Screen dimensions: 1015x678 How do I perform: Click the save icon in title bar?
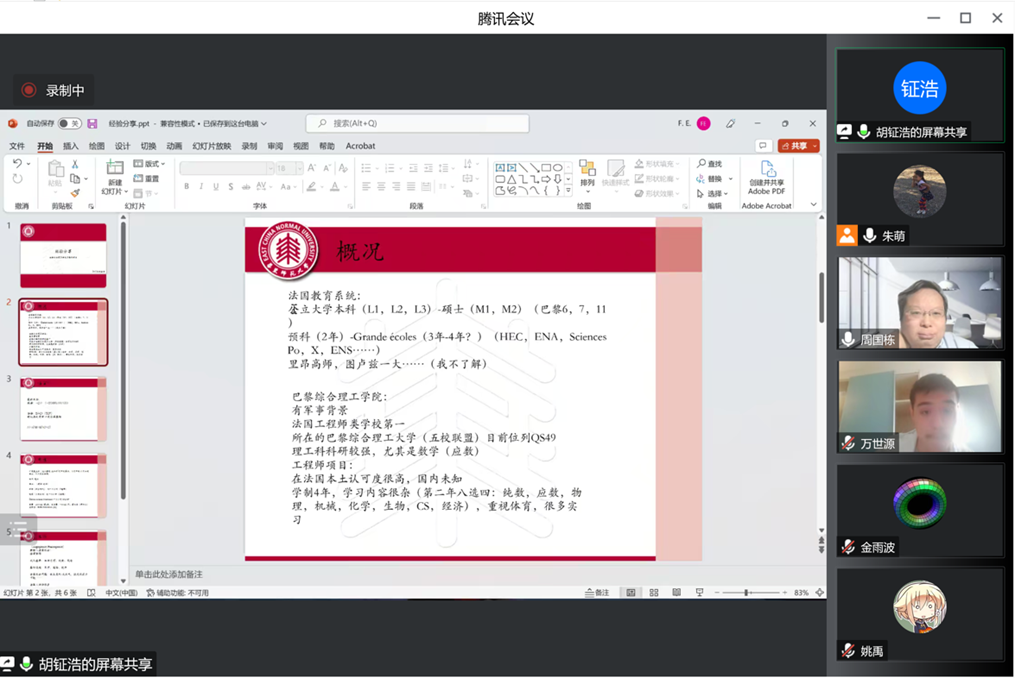pyautogui.click(x=92, y=124)
